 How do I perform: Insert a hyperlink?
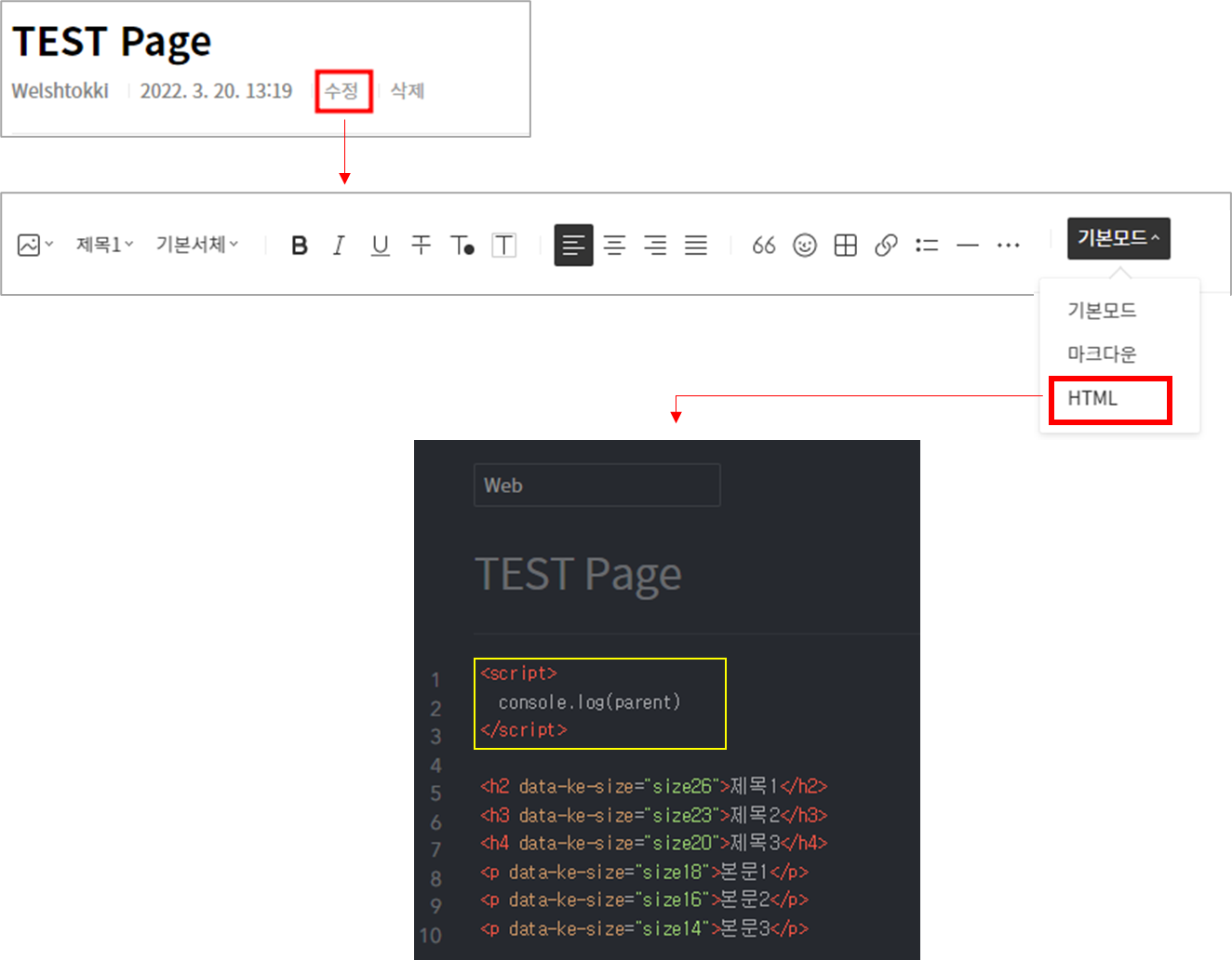886,246
